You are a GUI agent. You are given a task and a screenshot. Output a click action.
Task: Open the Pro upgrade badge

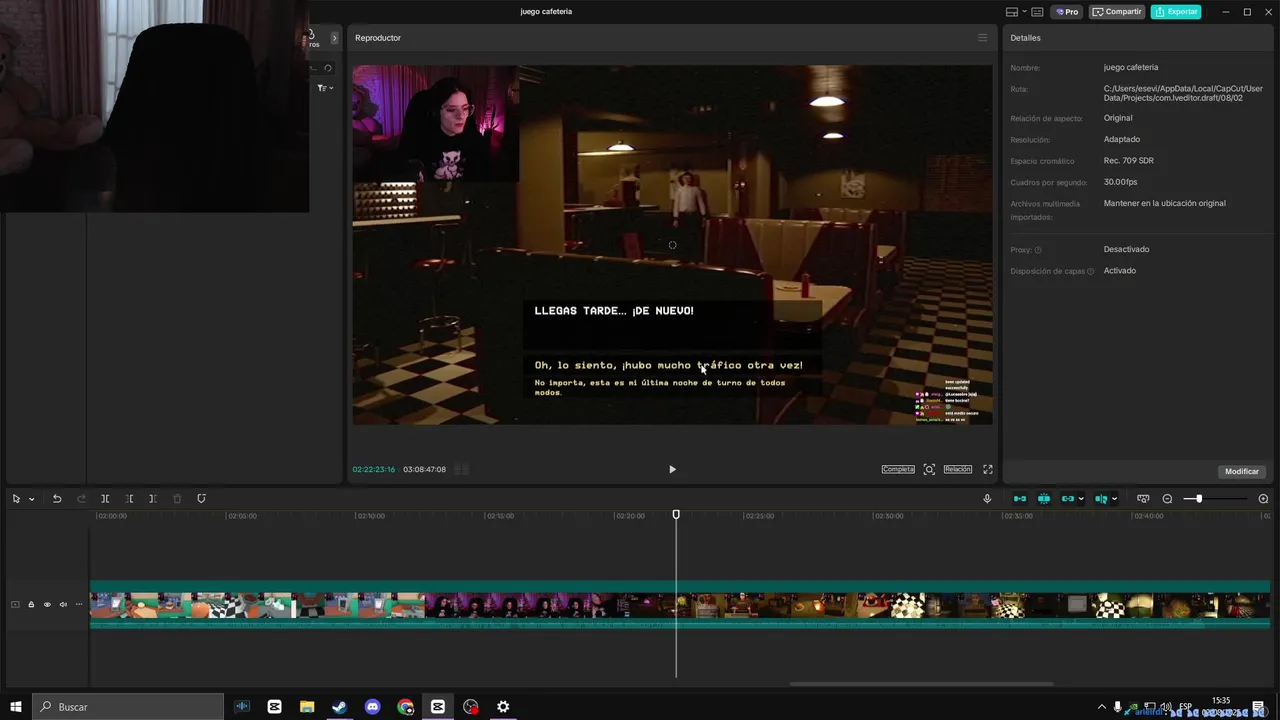[1066, 12]
